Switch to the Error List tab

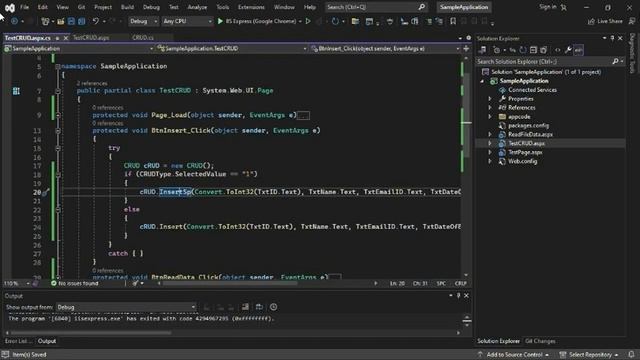(18, 341)
